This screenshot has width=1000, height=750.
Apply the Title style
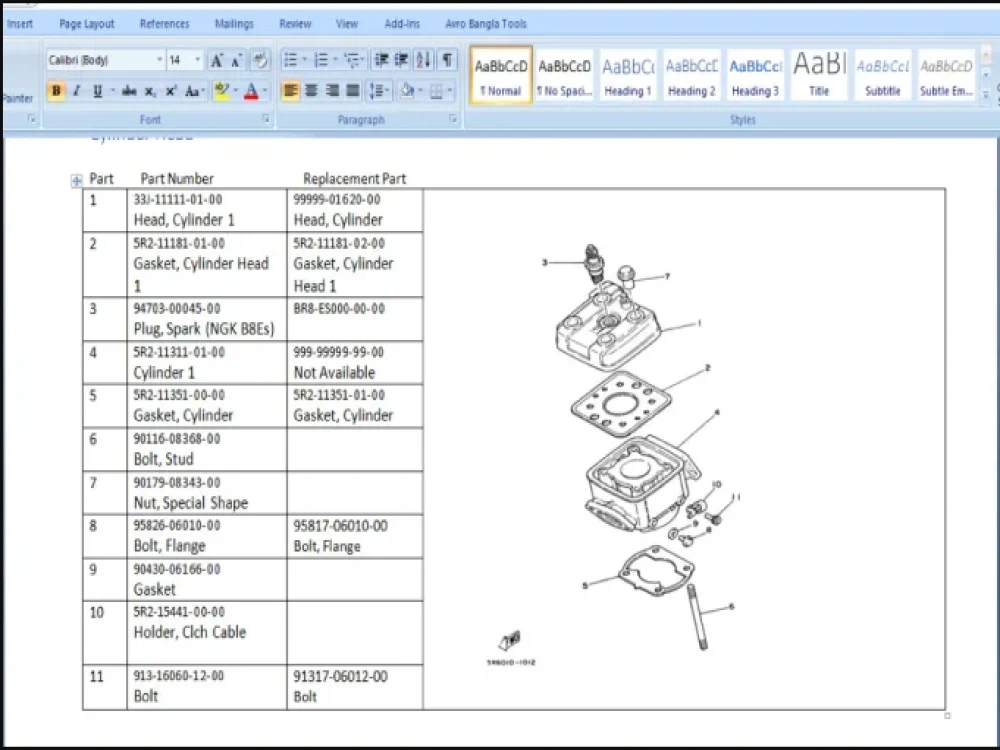tap(819, 75)
